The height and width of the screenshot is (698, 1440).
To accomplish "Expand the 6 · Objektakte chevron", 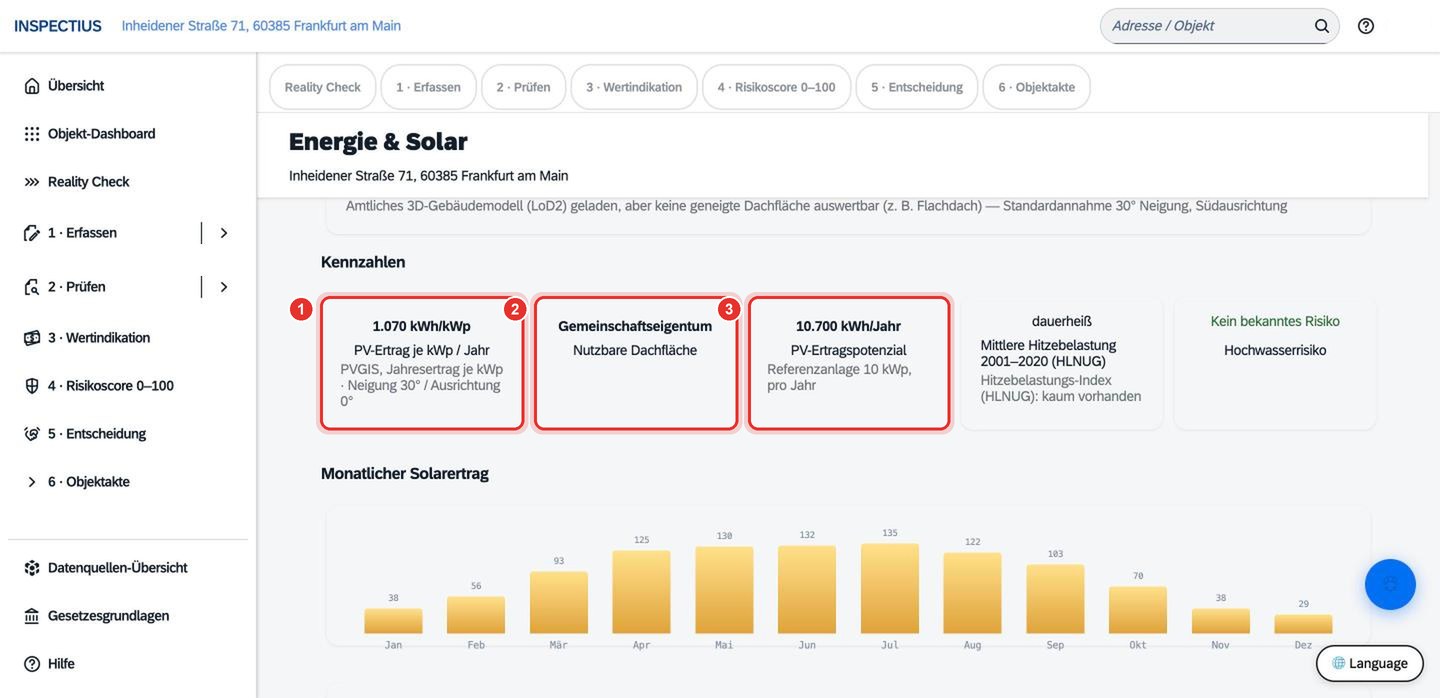I will pos(32,482).
